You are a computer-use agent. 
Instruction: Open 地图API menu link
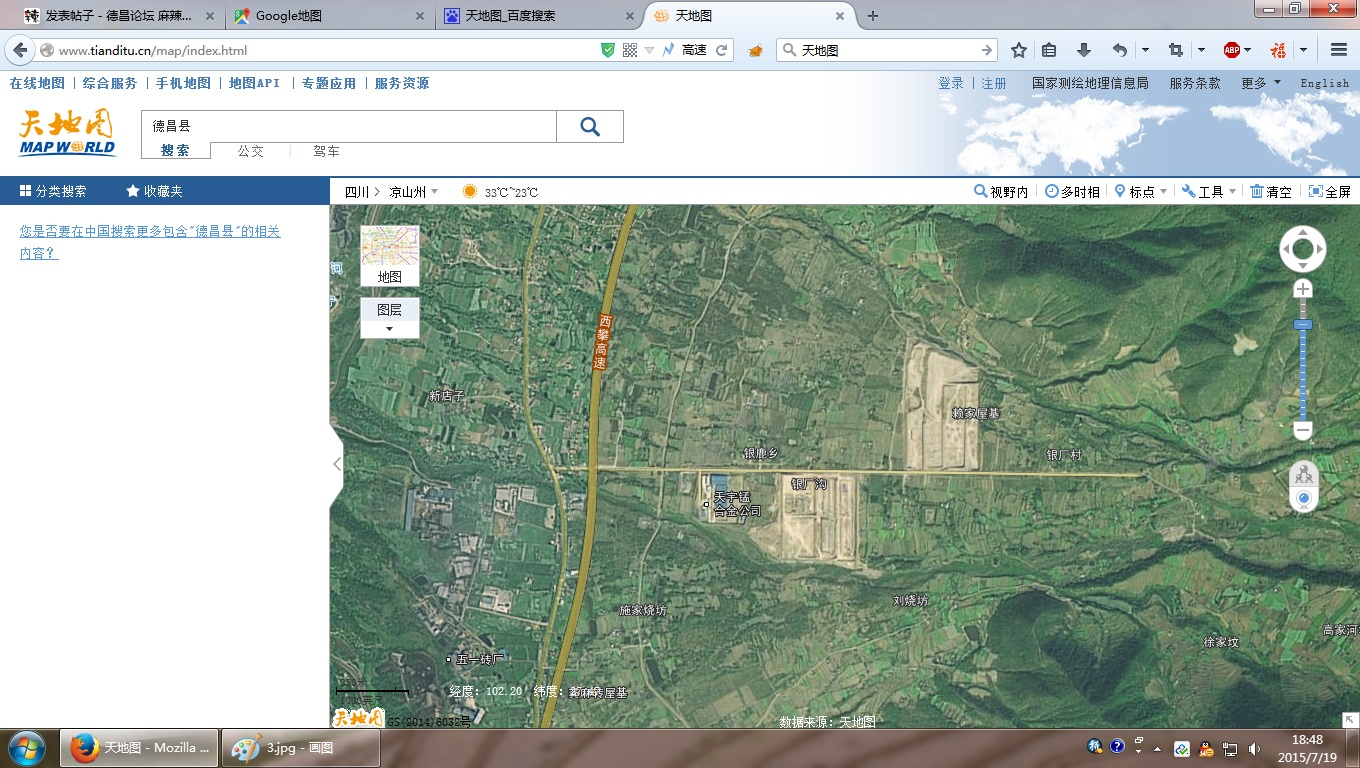tap(255, 83)
